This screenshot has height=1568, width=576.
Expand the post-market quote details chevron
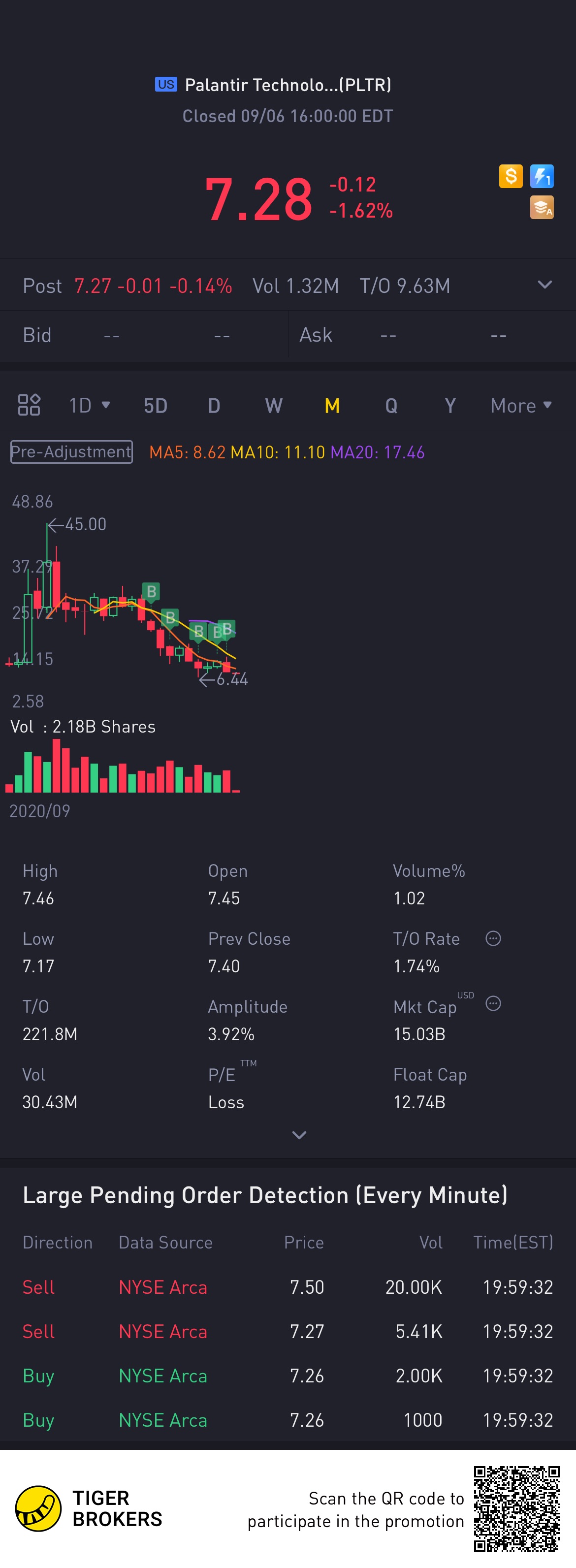coord(545,285)
